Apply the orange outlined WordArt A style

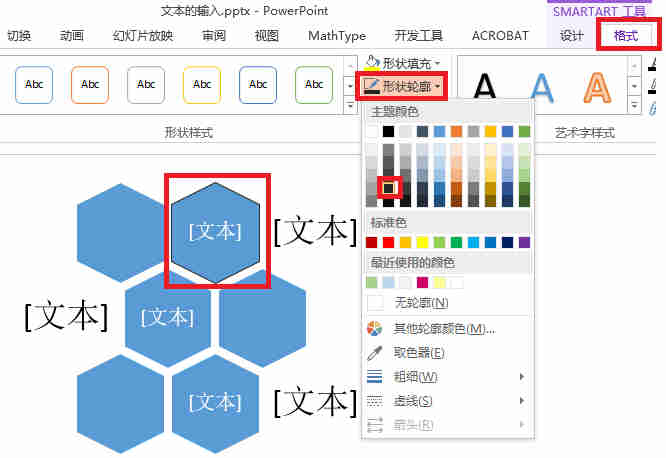[x=598, y=87]
